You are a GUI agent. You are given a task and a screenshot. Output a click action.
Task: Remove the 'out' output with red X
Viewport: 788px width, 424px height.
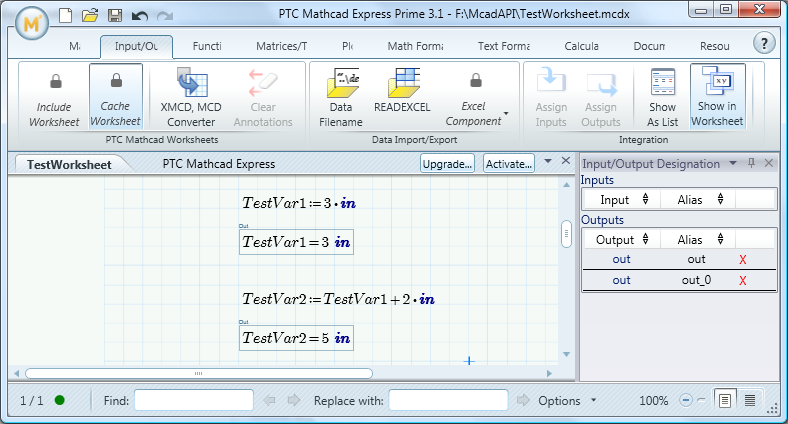coord(743,260)
